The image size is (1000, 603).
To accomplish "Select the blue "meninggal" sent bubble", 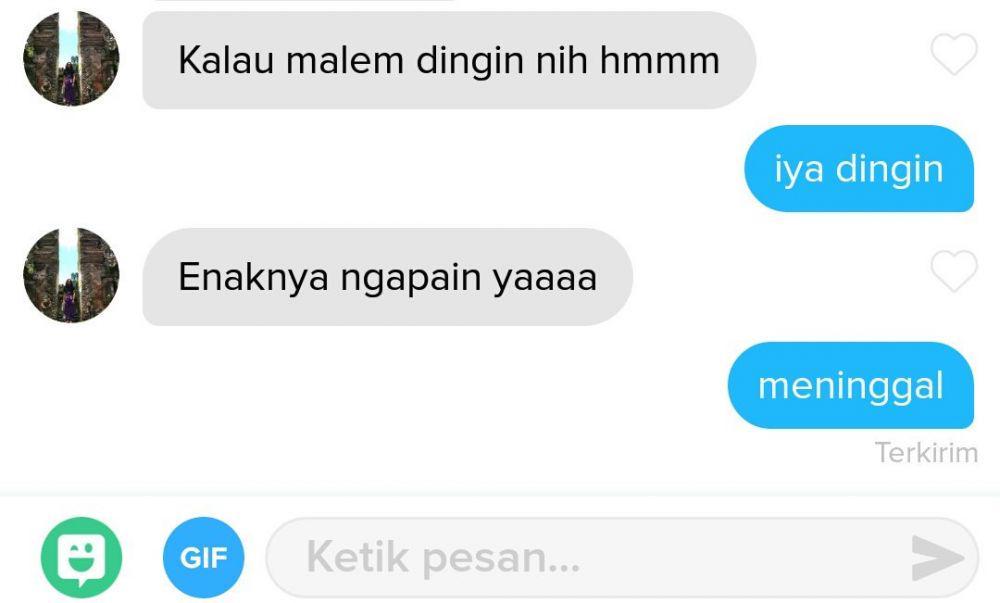I will (851, 385).
